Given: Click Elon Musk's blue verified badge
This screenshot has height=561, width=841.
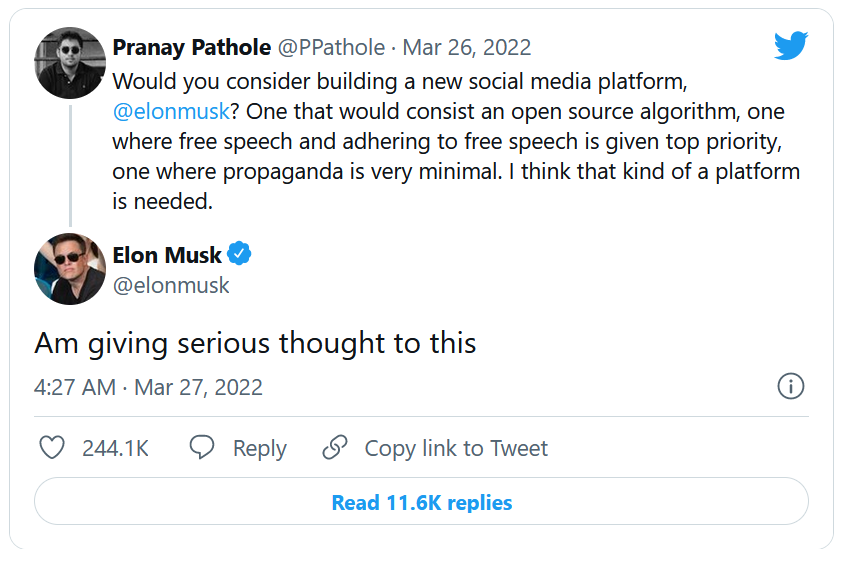Looking at the screenshot, I should [x=240, y=255].
